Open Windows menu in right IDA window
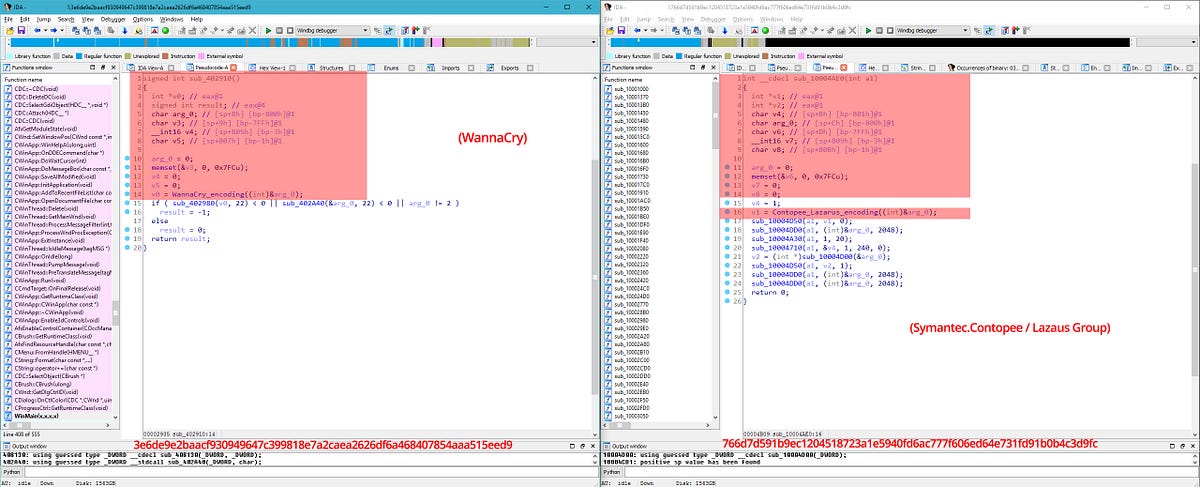Screen dimensions: 1200x487 coord(771,19)
